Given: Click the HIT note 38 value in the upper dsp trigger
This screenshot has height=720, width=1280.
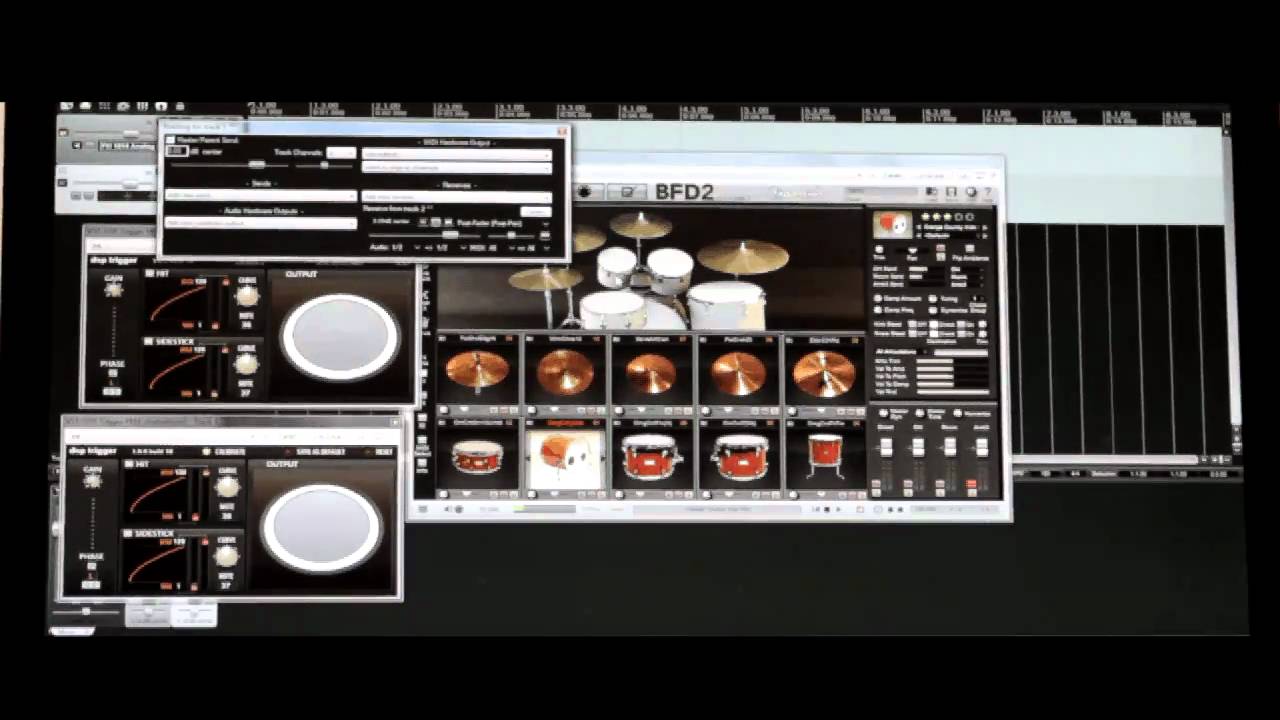Looking at the screenshot, I should tap(246, 324).
